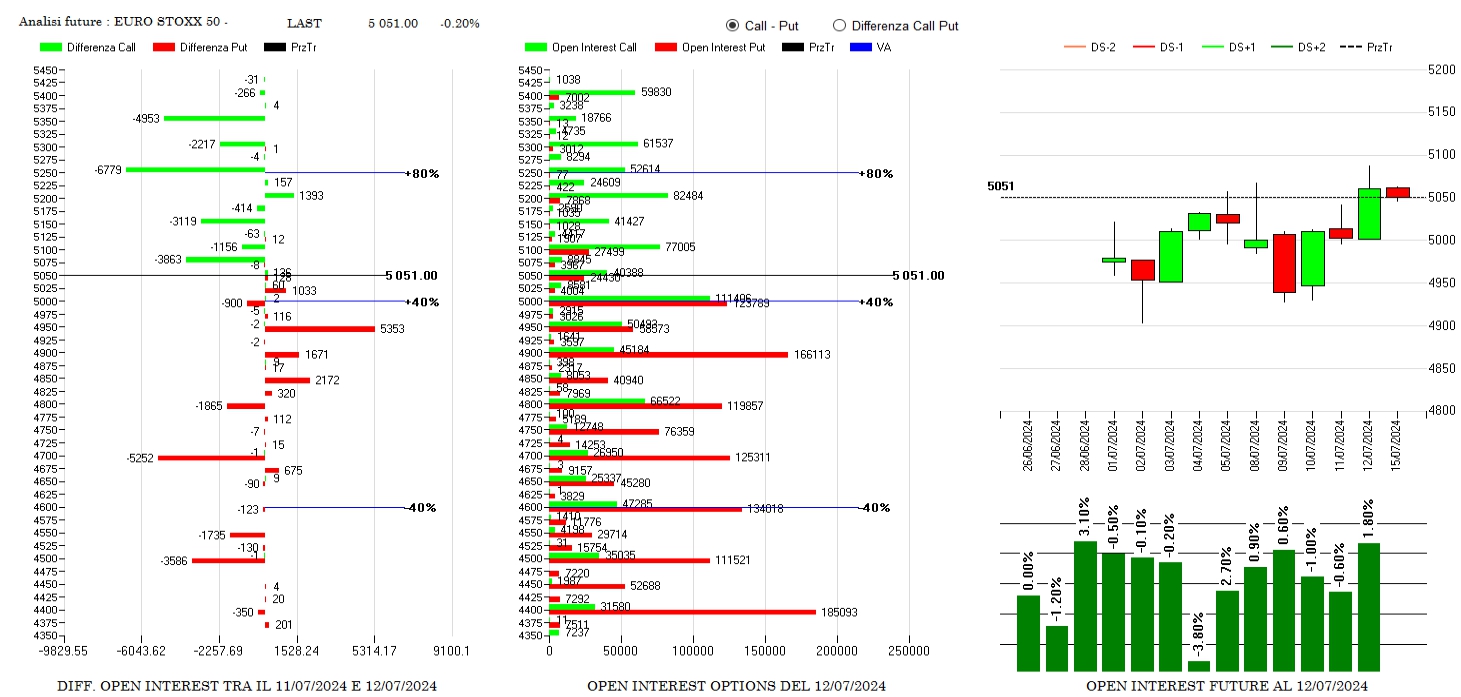Click the '5353' put difference value
The width and height of the screenshot is (1461, 697).
[x=391, y=329]
